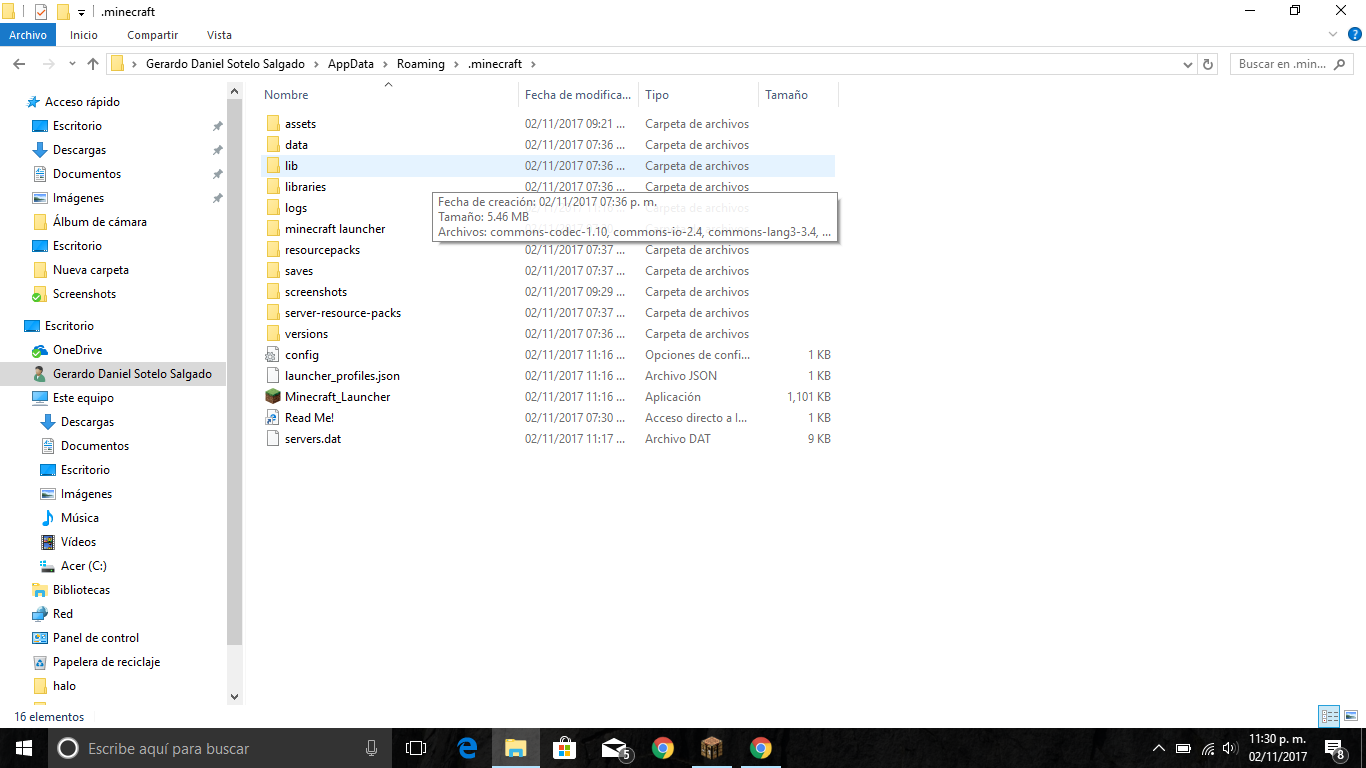Switch to large icons view

pyautogui.click(x=1350, y=716)
